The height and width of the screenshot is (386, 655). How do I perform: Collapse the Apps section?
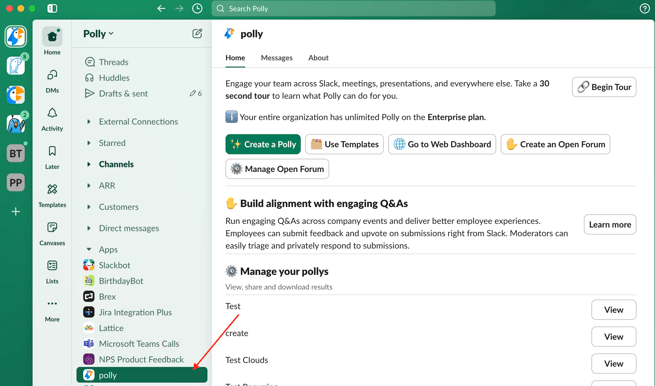[89, 249]
